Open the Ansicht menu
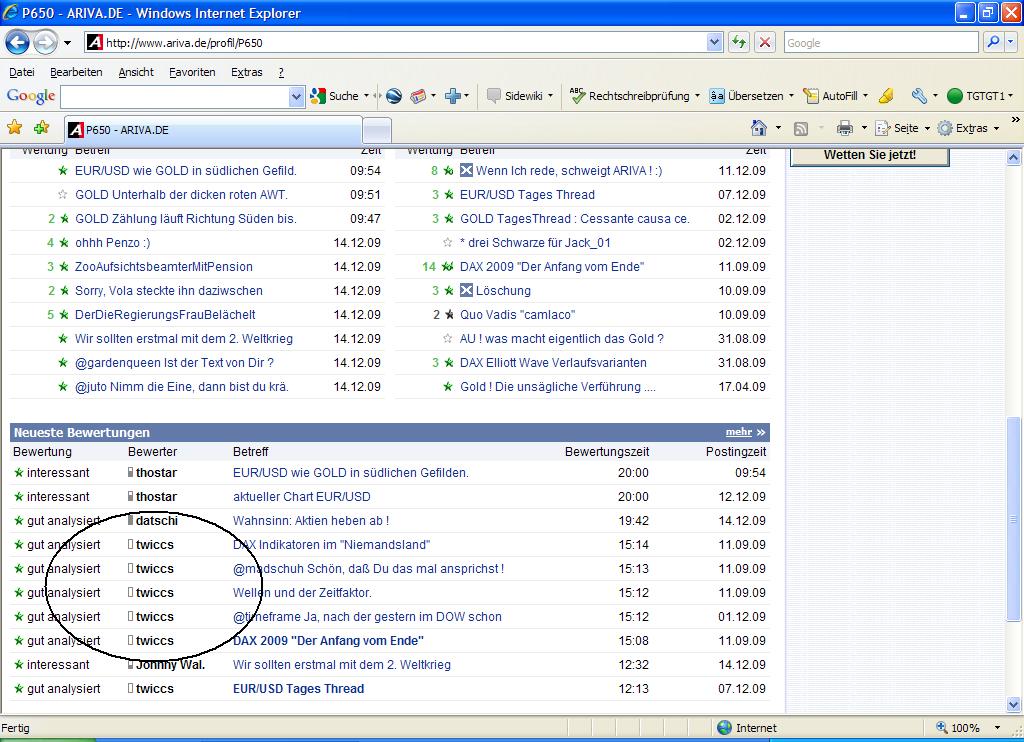 click(136, 72)
